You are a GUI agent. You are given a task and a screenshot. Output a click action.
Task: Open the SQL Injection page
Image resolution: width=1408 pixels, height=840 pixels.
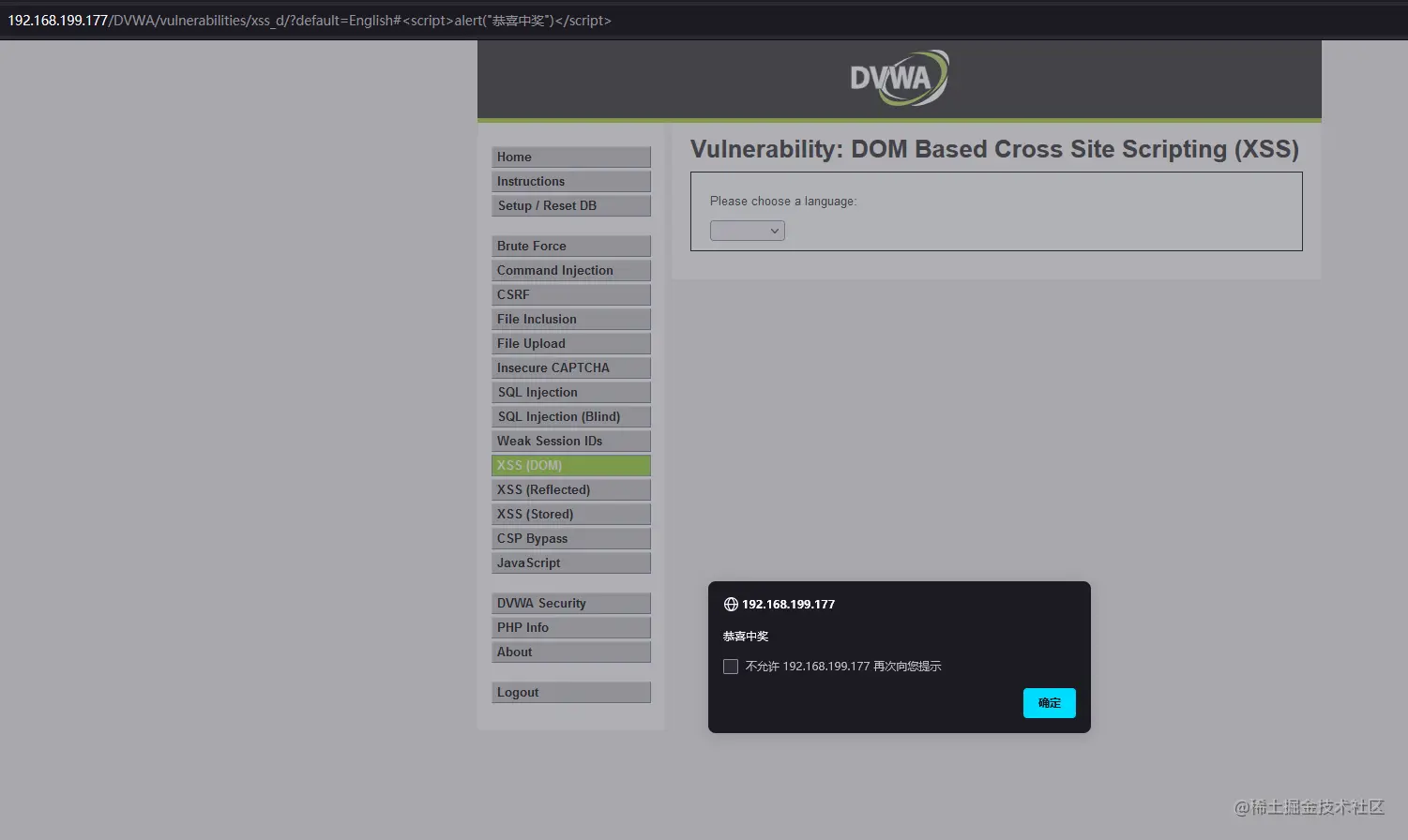[x=571, y=392]
